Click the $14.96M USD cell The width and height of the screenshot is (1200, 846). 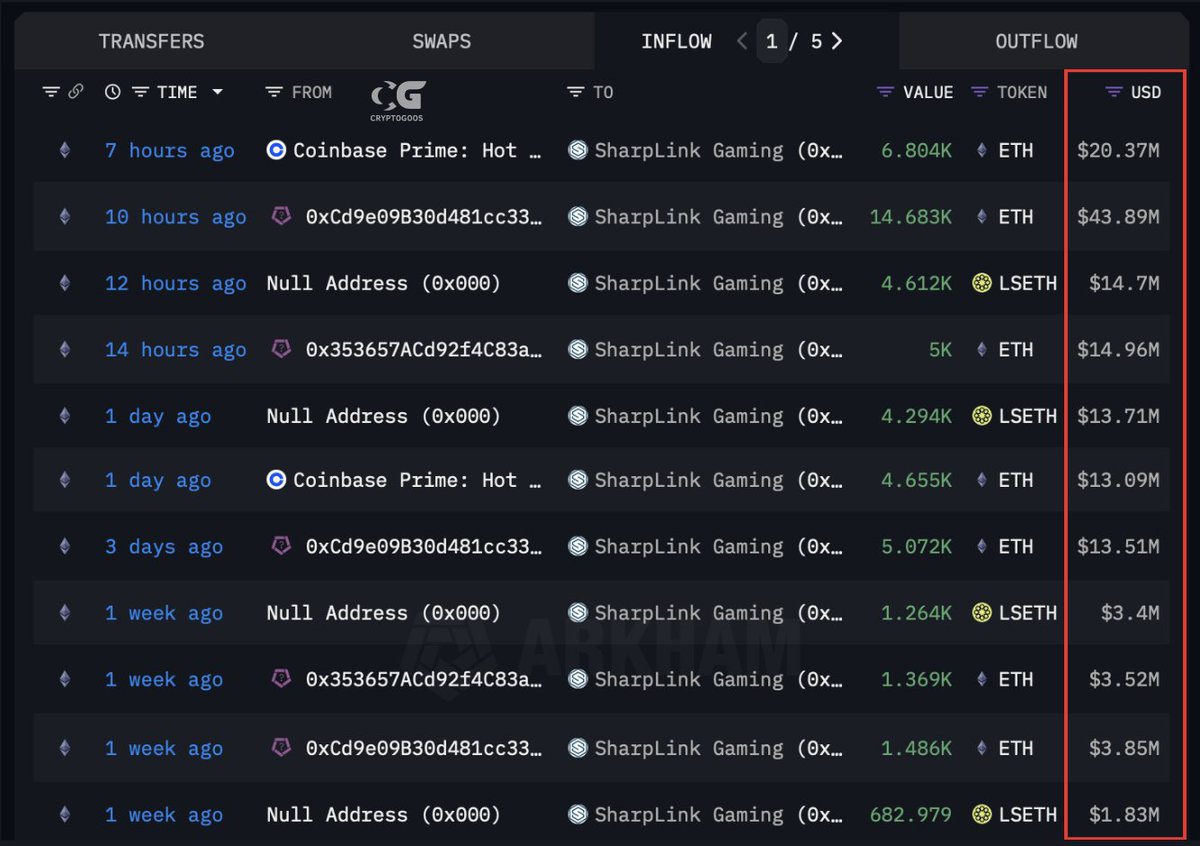tap(1118, 349)
